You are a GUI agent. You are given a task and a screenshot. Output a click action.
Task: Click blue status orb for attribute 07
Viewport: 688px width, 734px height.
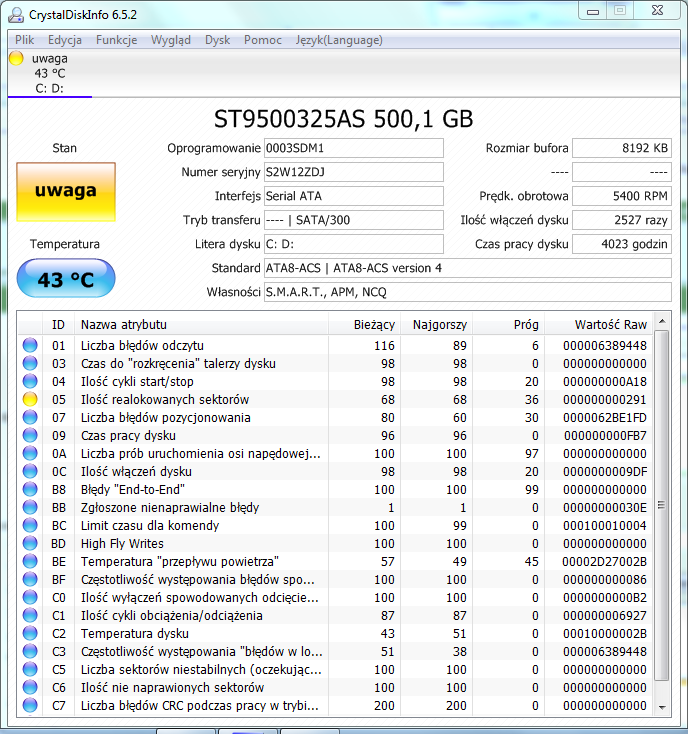pos(30,418)
